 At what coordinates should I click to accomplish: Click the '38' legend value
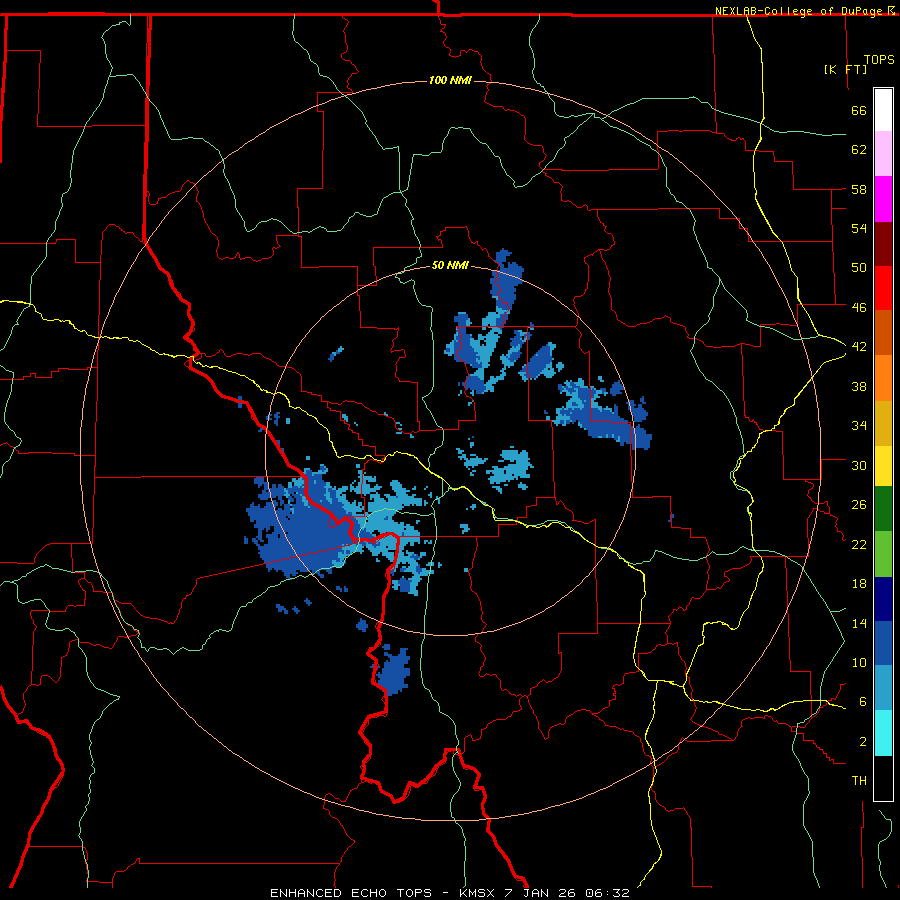click(859, 387)
